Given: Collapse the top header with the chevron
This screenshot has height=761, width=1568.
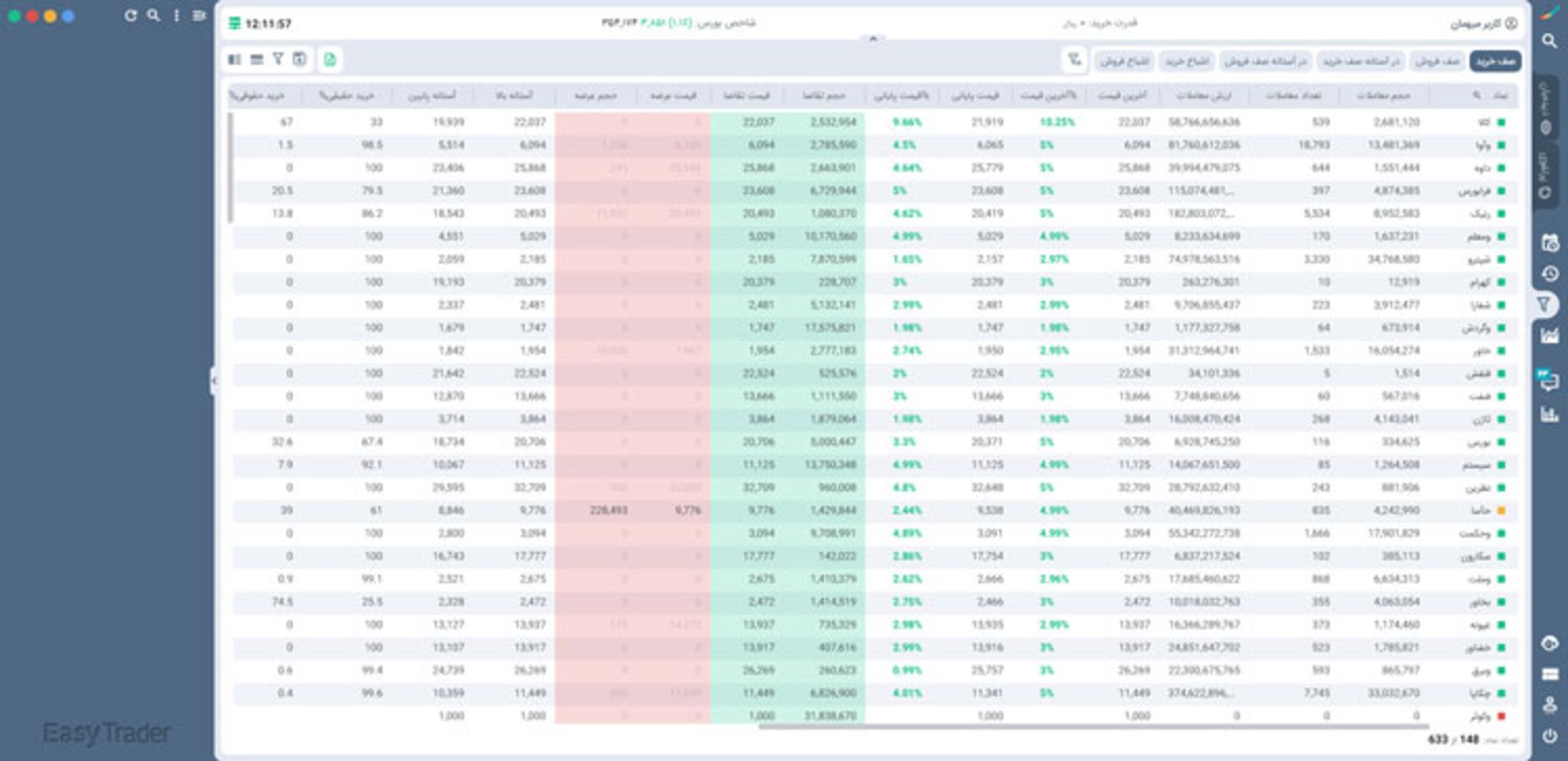Looking at the screenshot, I should tap(872, 38).
